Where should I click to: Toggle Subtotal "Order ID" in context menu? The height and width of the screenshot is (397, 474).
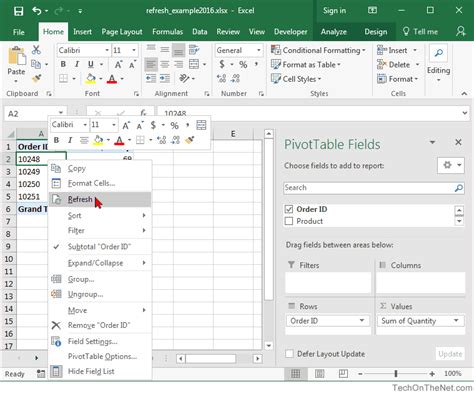(x=99, y=247)
